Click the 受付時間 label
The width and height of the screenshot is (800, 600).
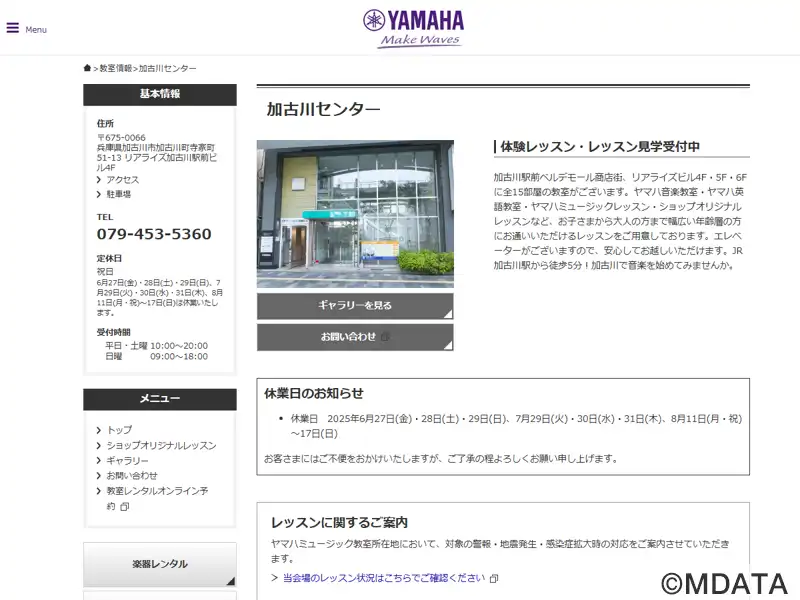click(113, 332)
